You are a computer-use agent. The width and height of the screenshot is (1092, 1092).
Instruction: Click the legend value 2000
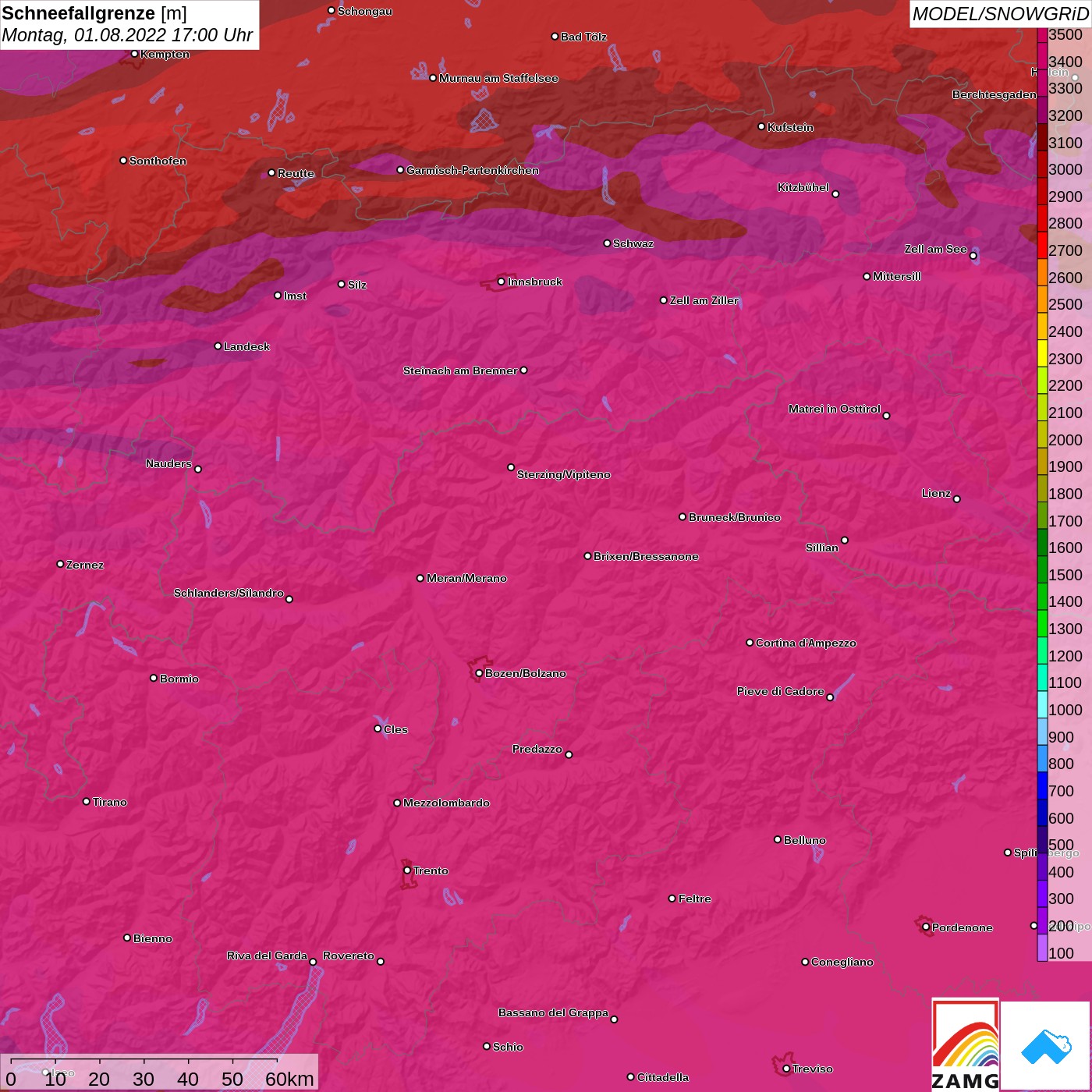coord(1065,440)
